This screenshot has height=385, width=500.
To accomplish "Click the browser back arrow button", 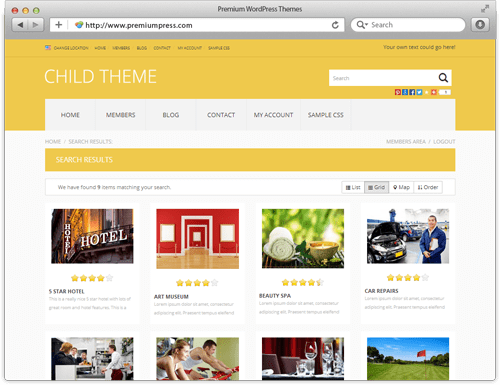I will point(20,25).
